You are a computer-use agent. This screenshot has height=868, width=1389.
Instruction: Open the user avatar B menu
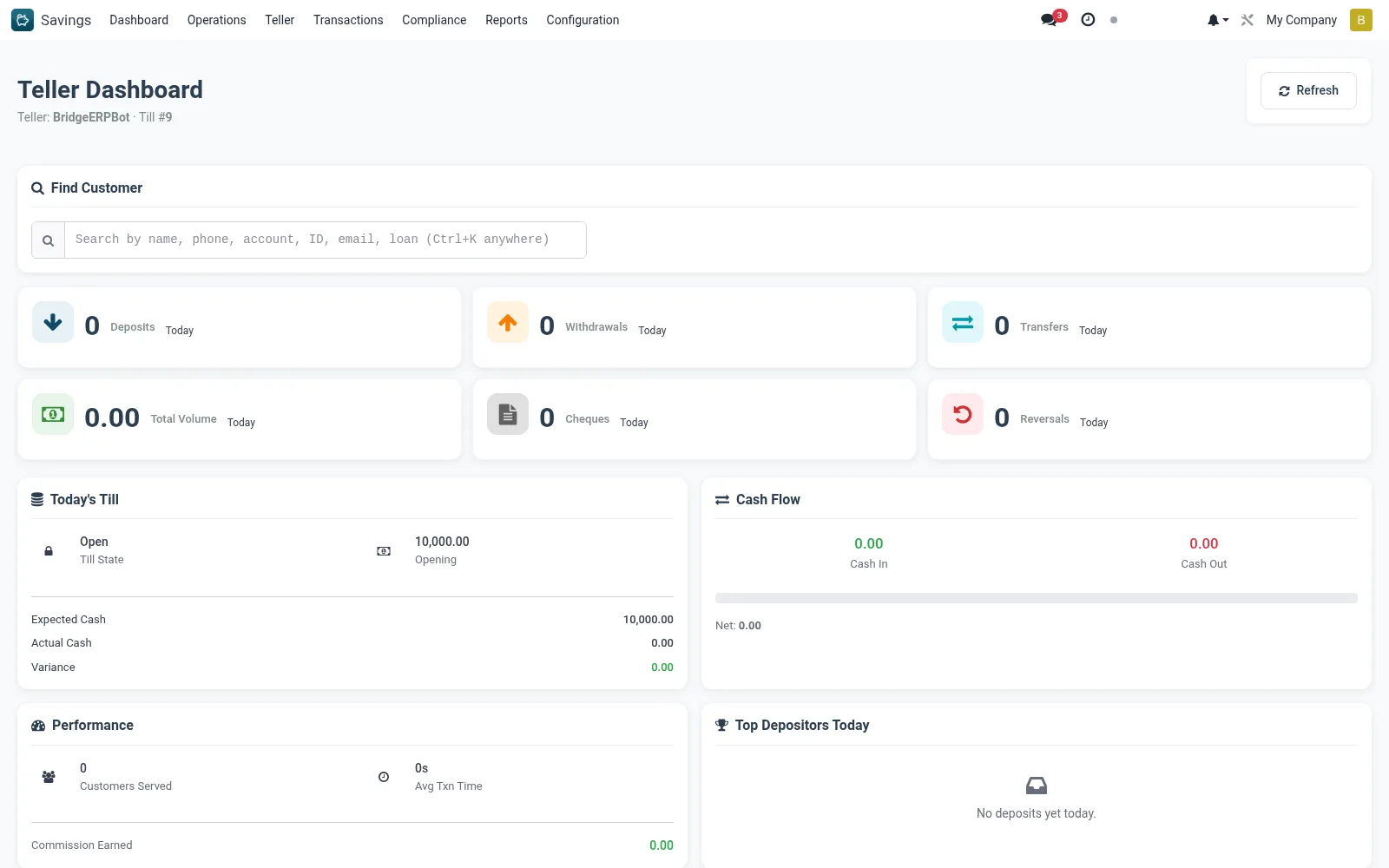[1360, 20]
